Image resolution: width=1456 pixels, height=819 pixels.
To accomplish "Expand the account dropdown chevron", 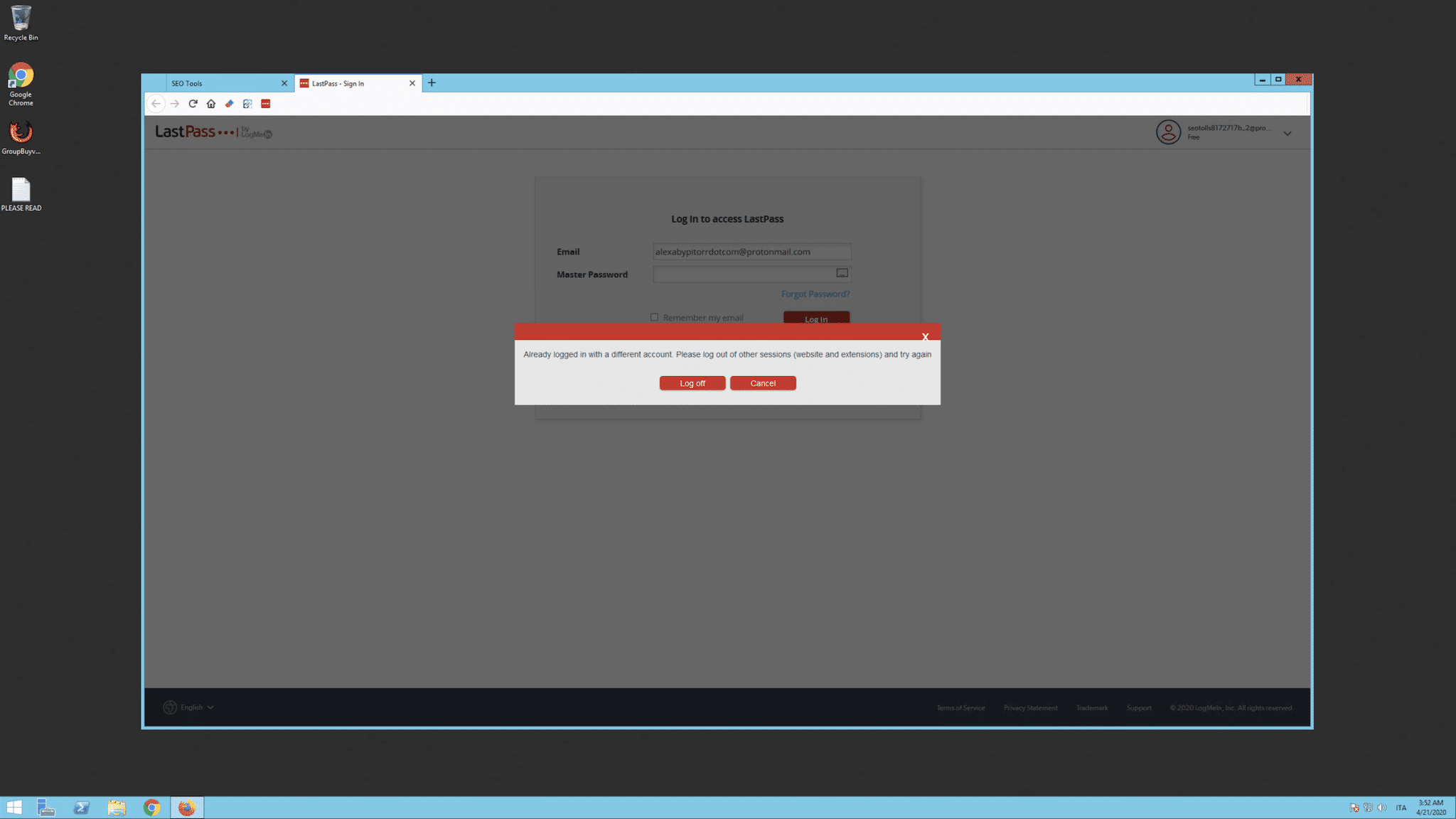I will tap(1287, 133).
